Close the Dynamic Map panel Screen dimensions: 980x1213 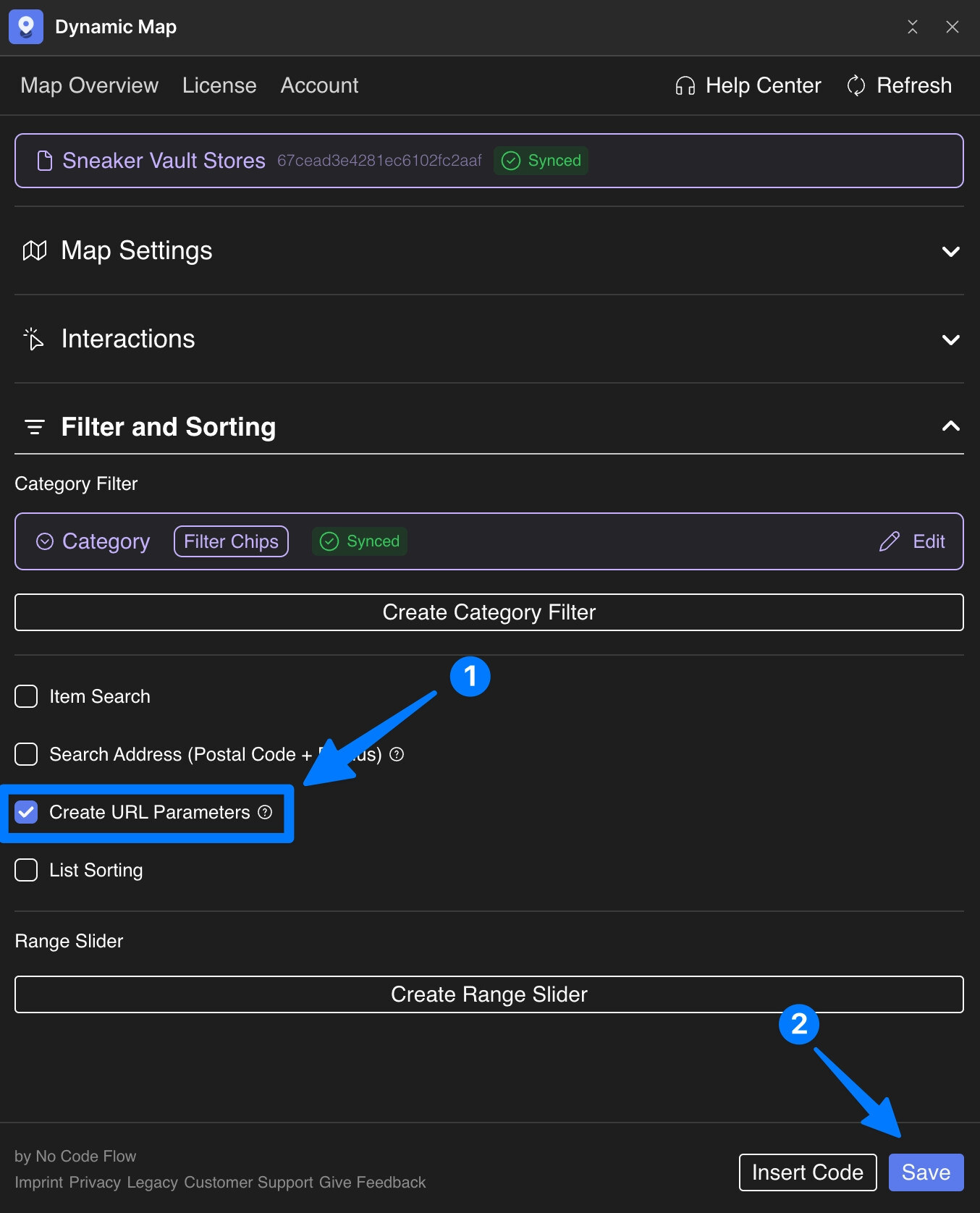[x=952, y=27]
